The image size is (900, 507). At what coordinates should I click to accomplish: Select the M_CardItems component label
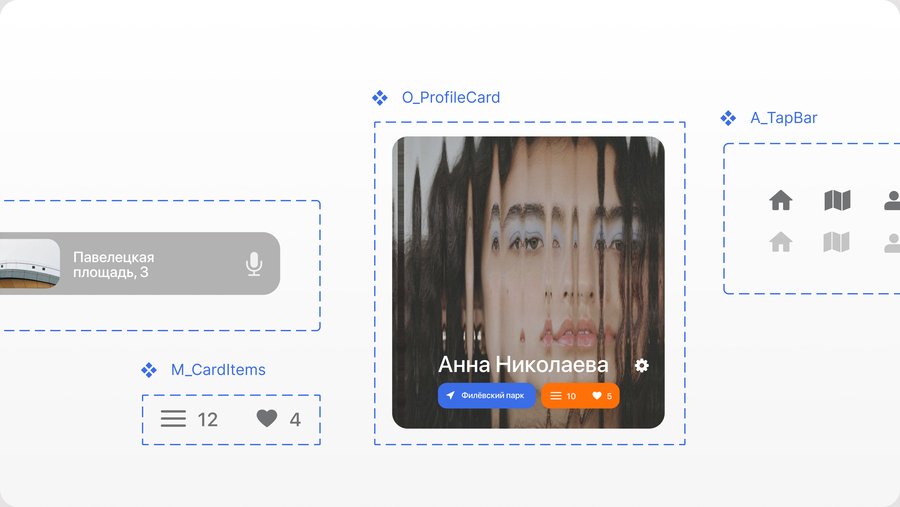[x=218, y=370]
